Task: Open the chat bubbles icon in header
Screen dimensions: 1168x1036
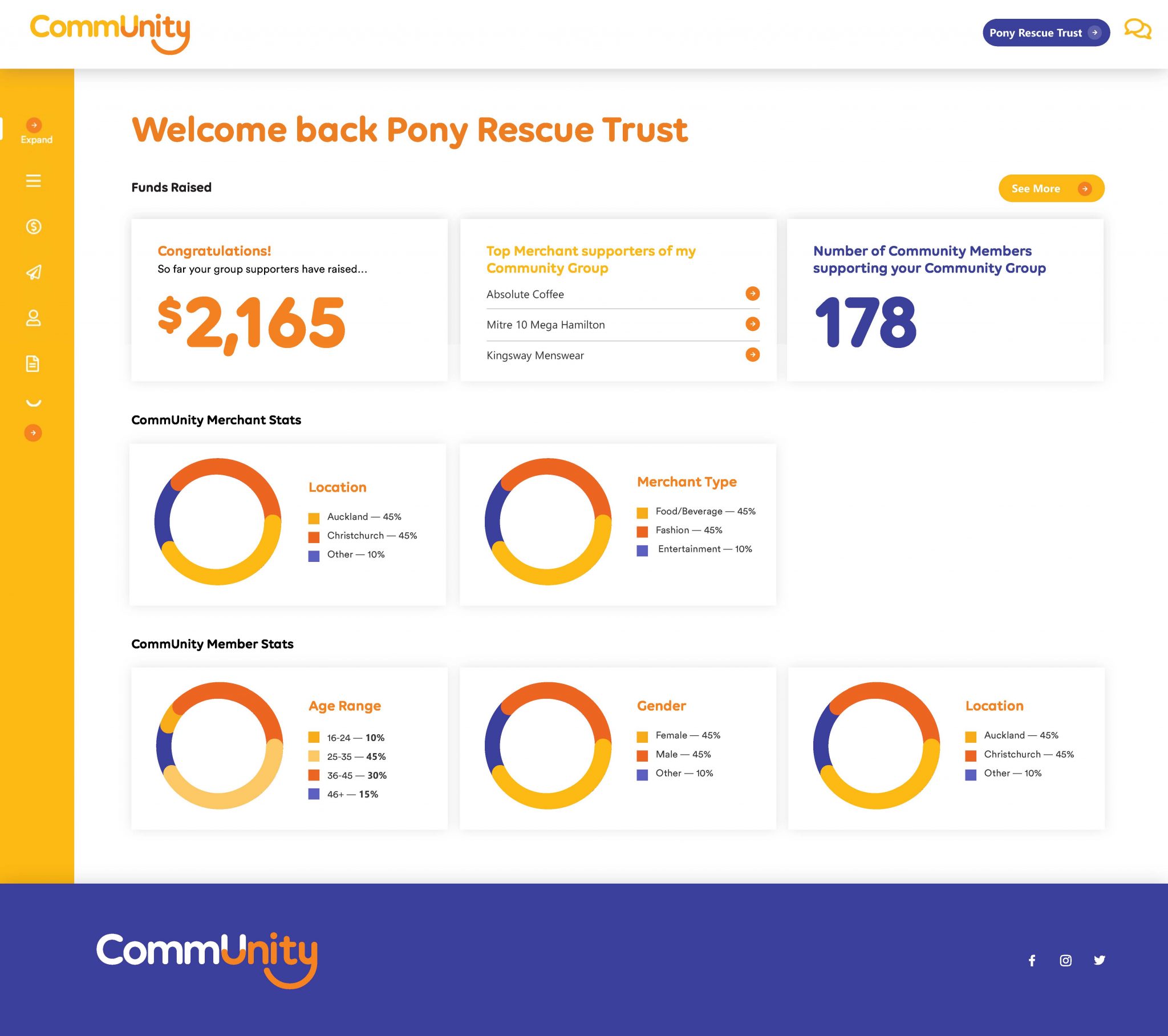Action: click(x=1137, y=29)
